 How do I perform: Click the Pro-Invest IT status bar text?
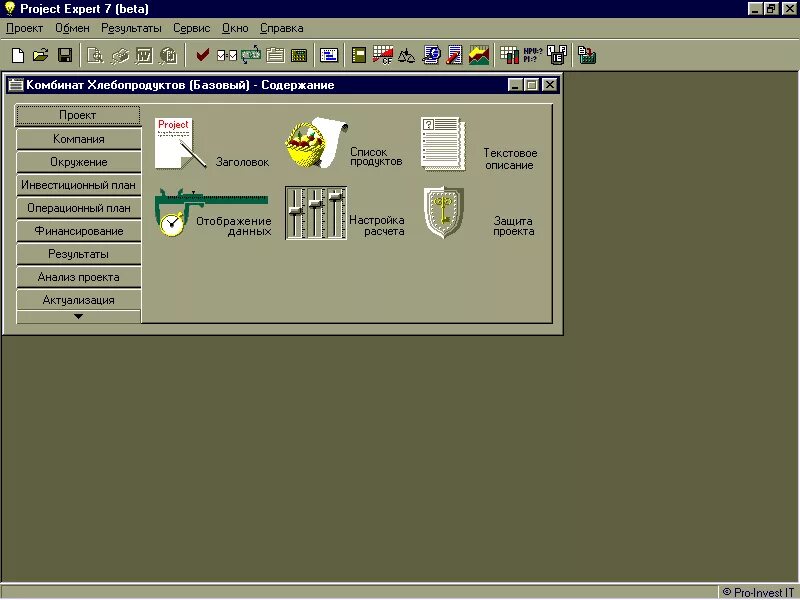[x=758, y=592]
